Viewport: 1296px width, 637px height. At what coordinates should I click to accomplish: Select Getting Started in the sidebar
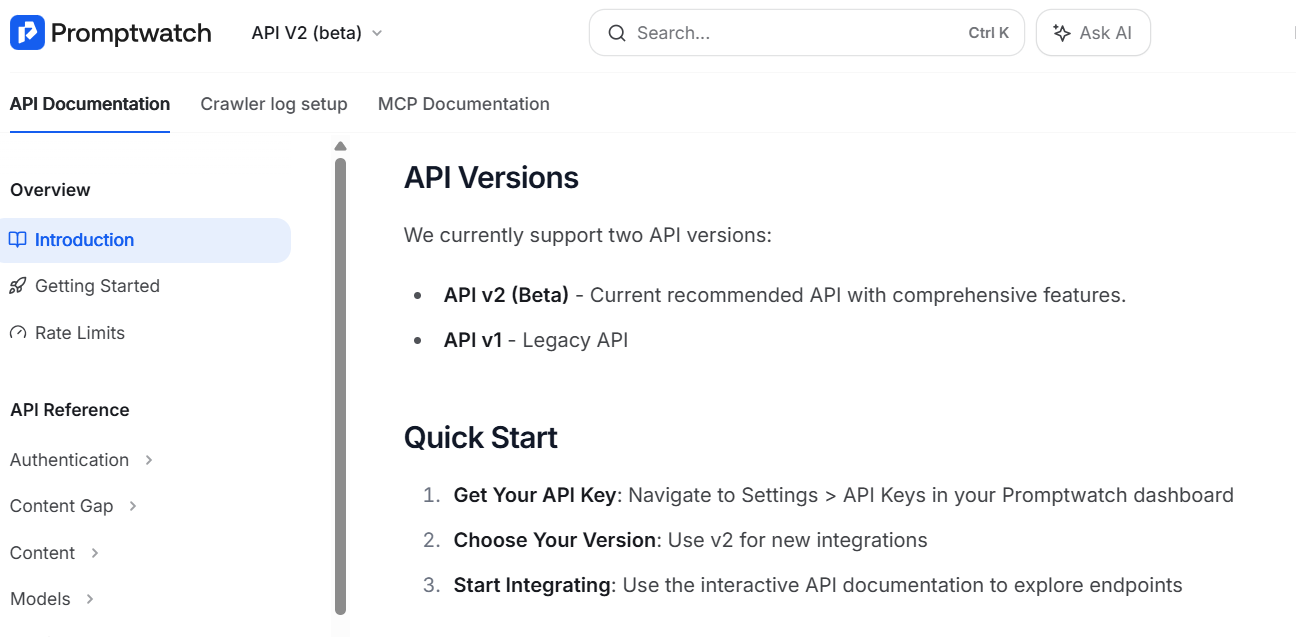(97, 286)
